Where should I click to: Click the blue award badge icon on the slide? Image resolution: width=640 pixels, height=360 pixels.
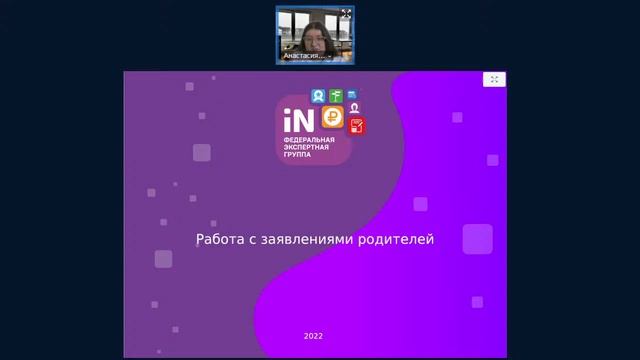pyautogui.click(x=318, y=96)
